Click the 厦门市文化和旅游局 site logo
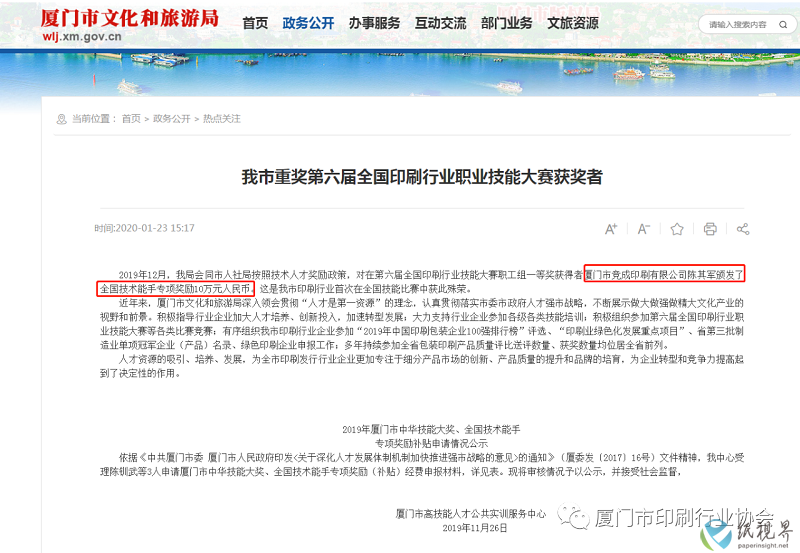Viewport: 800px width, 553px height. (130, 18)
